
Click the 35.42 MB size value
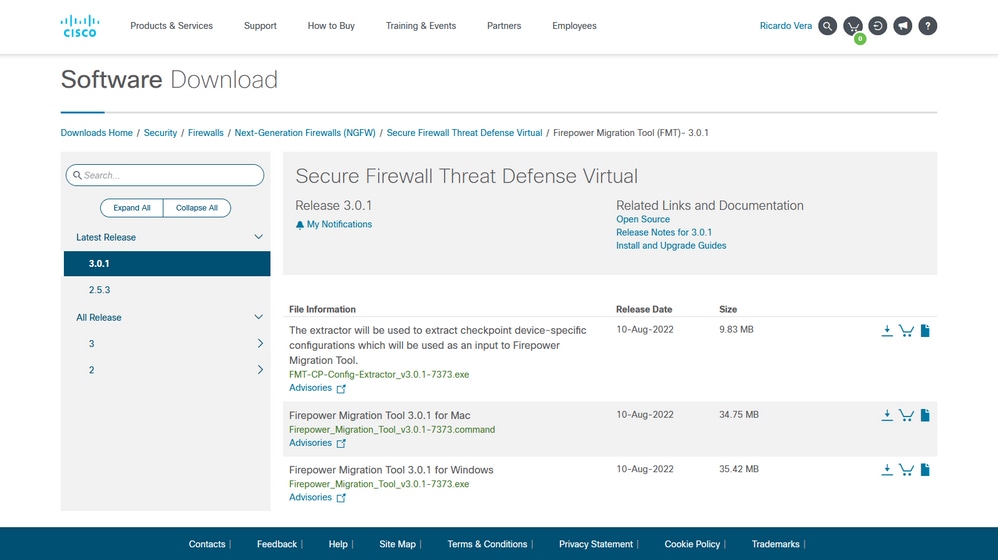click(x=739, y=470)
